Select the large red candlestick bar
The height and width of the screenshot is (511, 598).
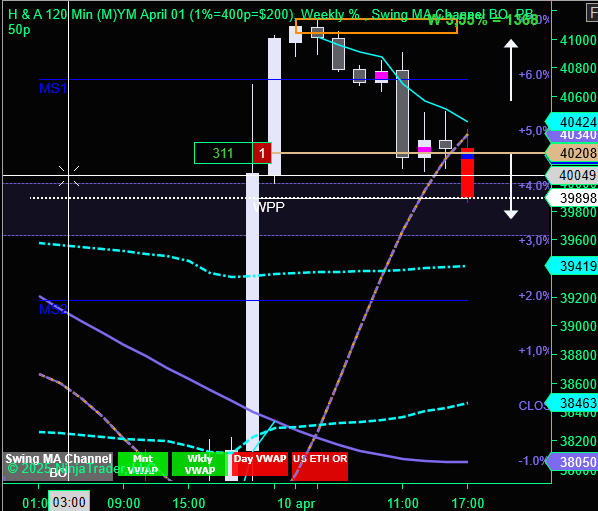[x=468, y=173]
